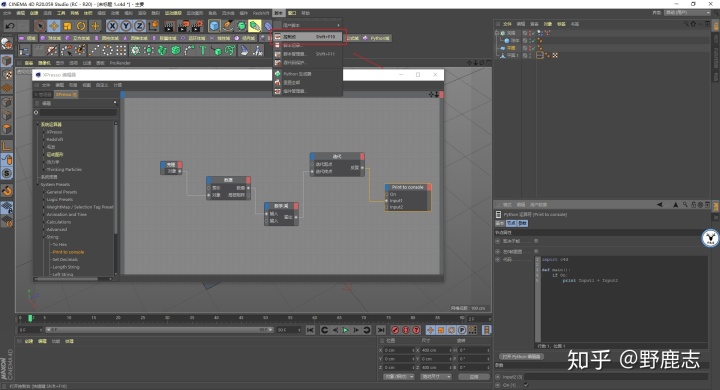
Task: Toggle Z axis lock
Action: pyautogui.click(x=140, y=26)
